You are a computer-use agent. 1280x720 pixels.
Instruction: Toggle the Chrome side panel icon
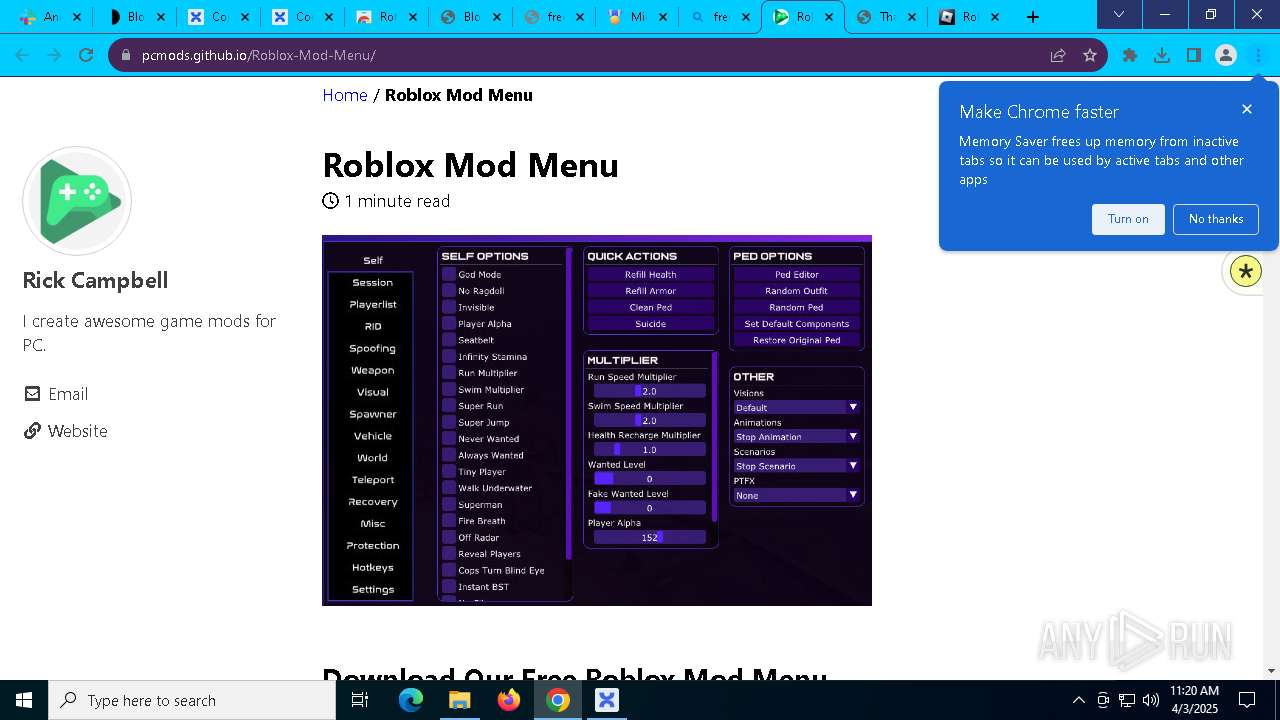[x=1194, y=55]
